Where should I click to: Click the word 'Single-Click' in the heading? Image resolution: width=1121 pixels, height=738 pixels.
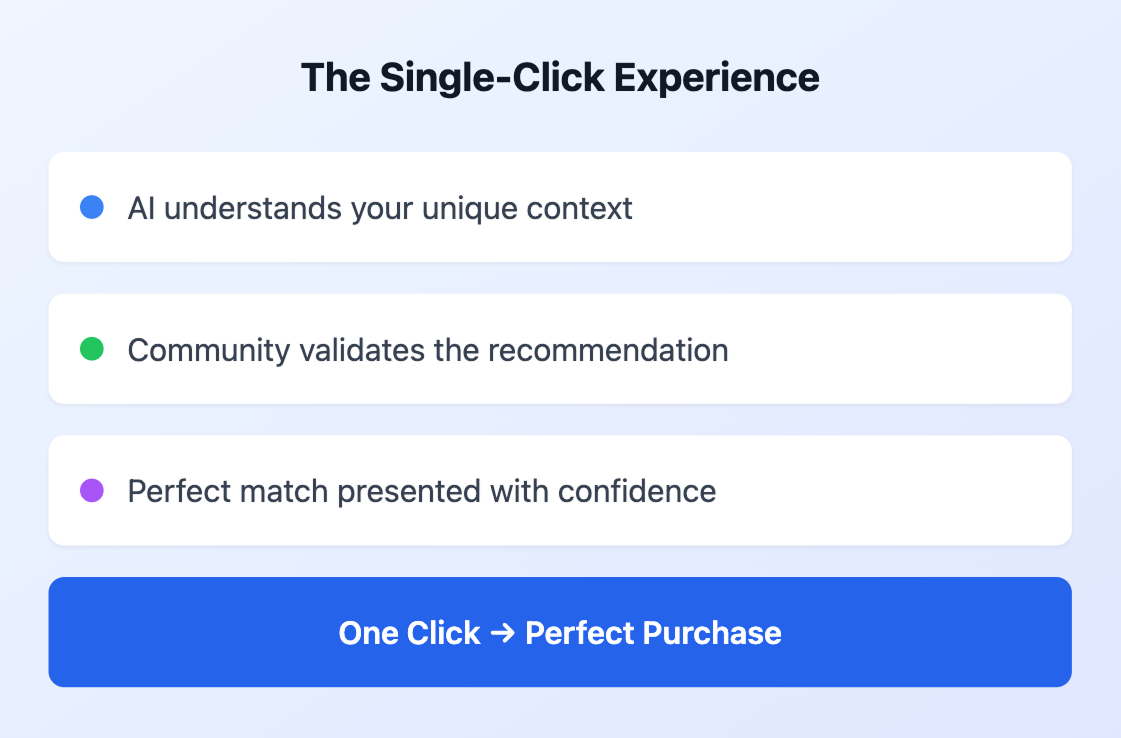(492, 77)
